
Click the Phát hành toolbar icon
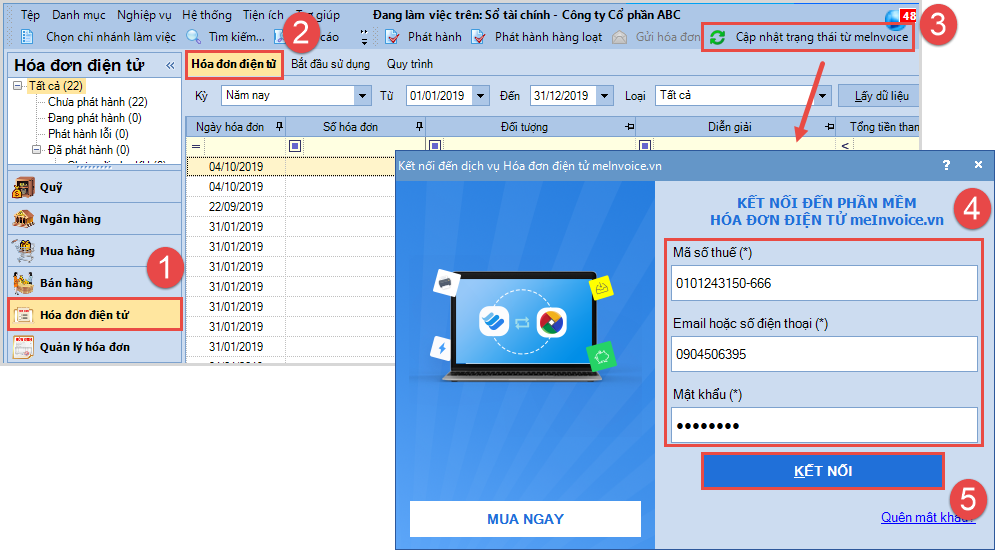[393, 37]
